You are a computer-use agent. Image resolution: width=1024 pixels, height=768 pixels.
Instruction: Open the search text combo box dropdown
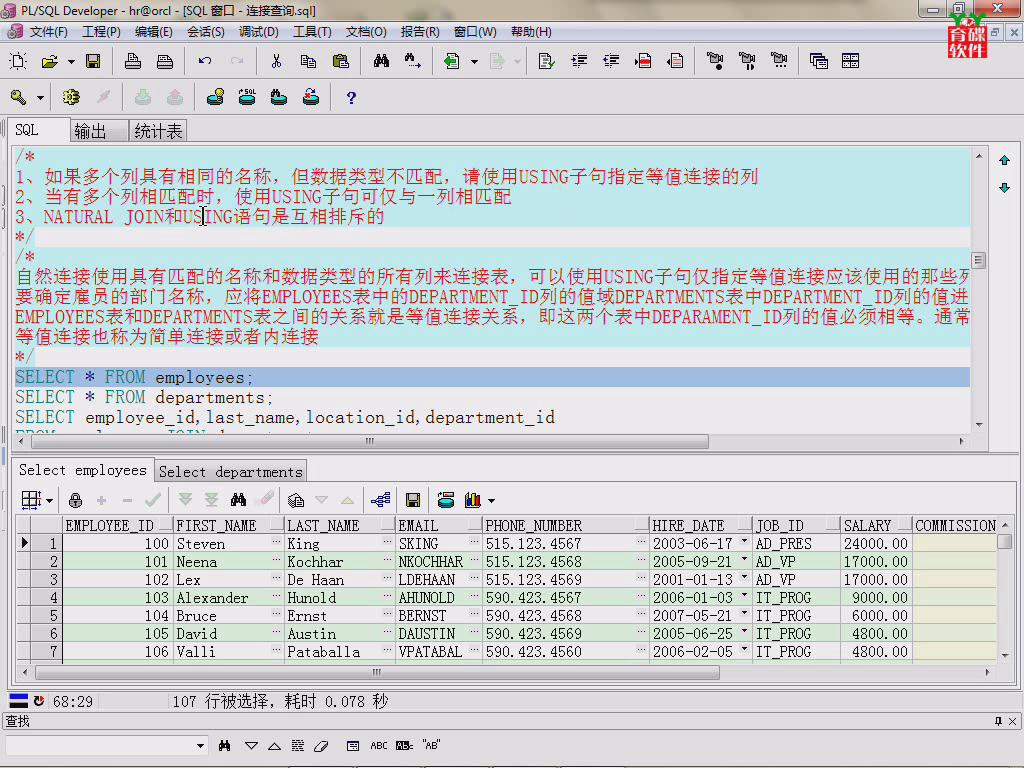200,746
